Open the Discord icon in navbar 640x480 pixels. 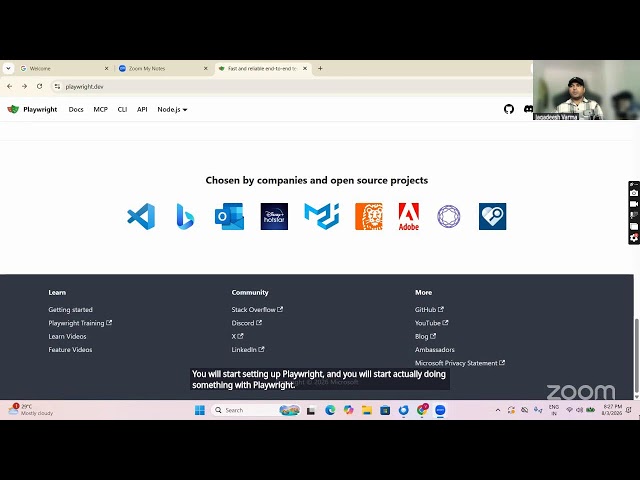point(528,109)
